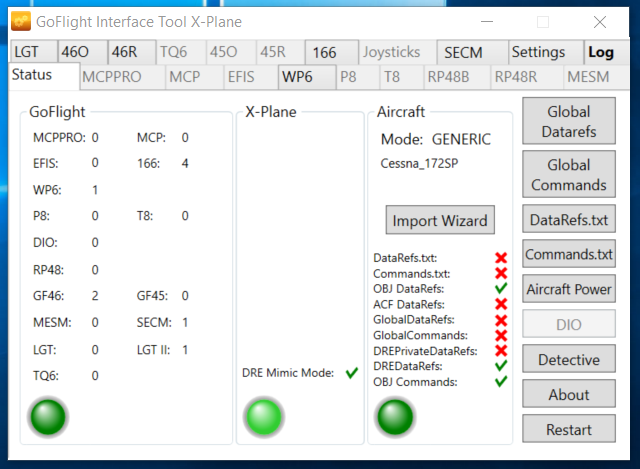640x469 pixels.
Task: Open the Commands.txt file button
Action: click(x=569, y=254)
